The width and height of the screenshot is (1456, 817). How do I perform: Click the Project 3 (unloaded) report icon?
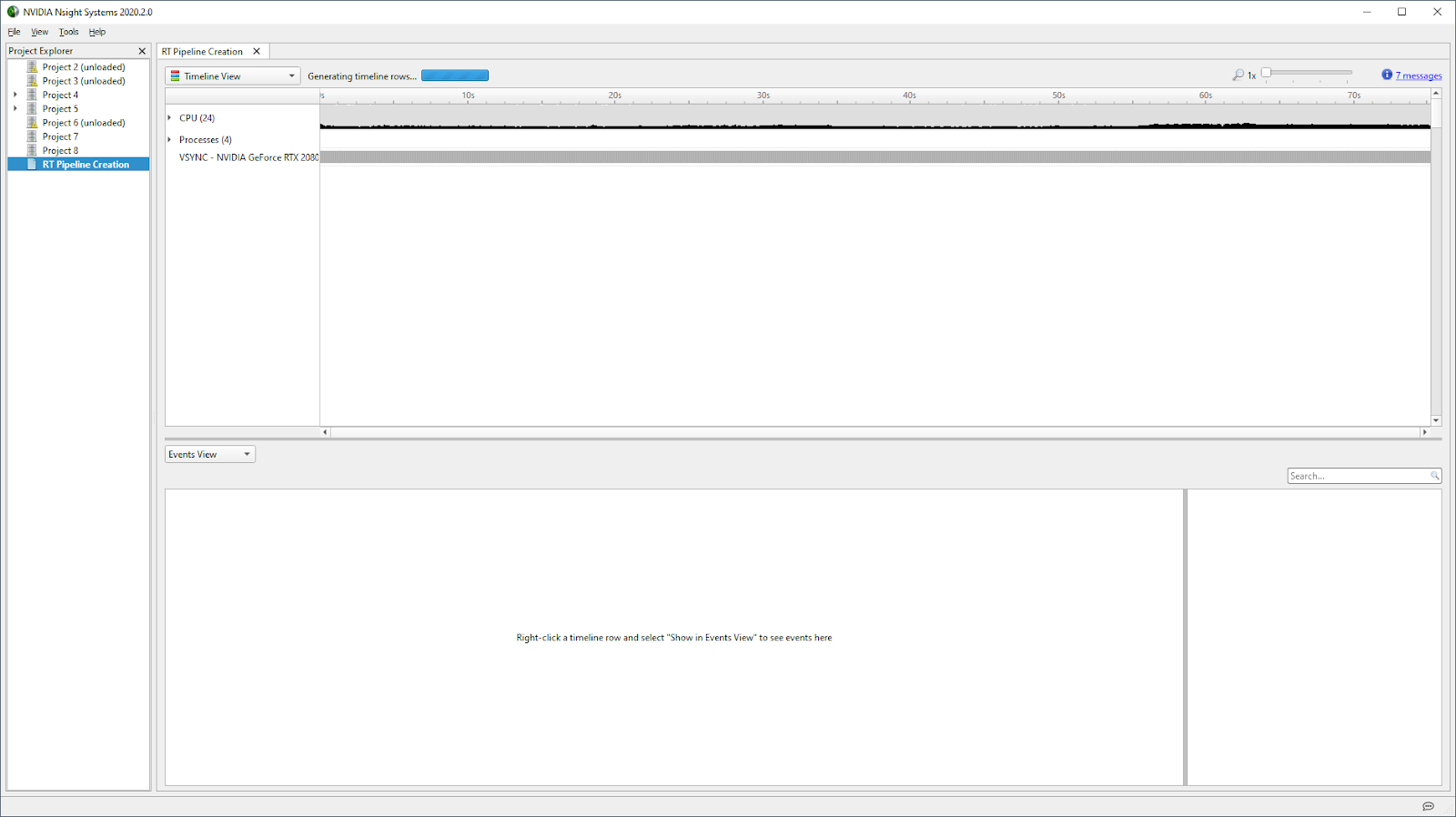coord(32,81)
